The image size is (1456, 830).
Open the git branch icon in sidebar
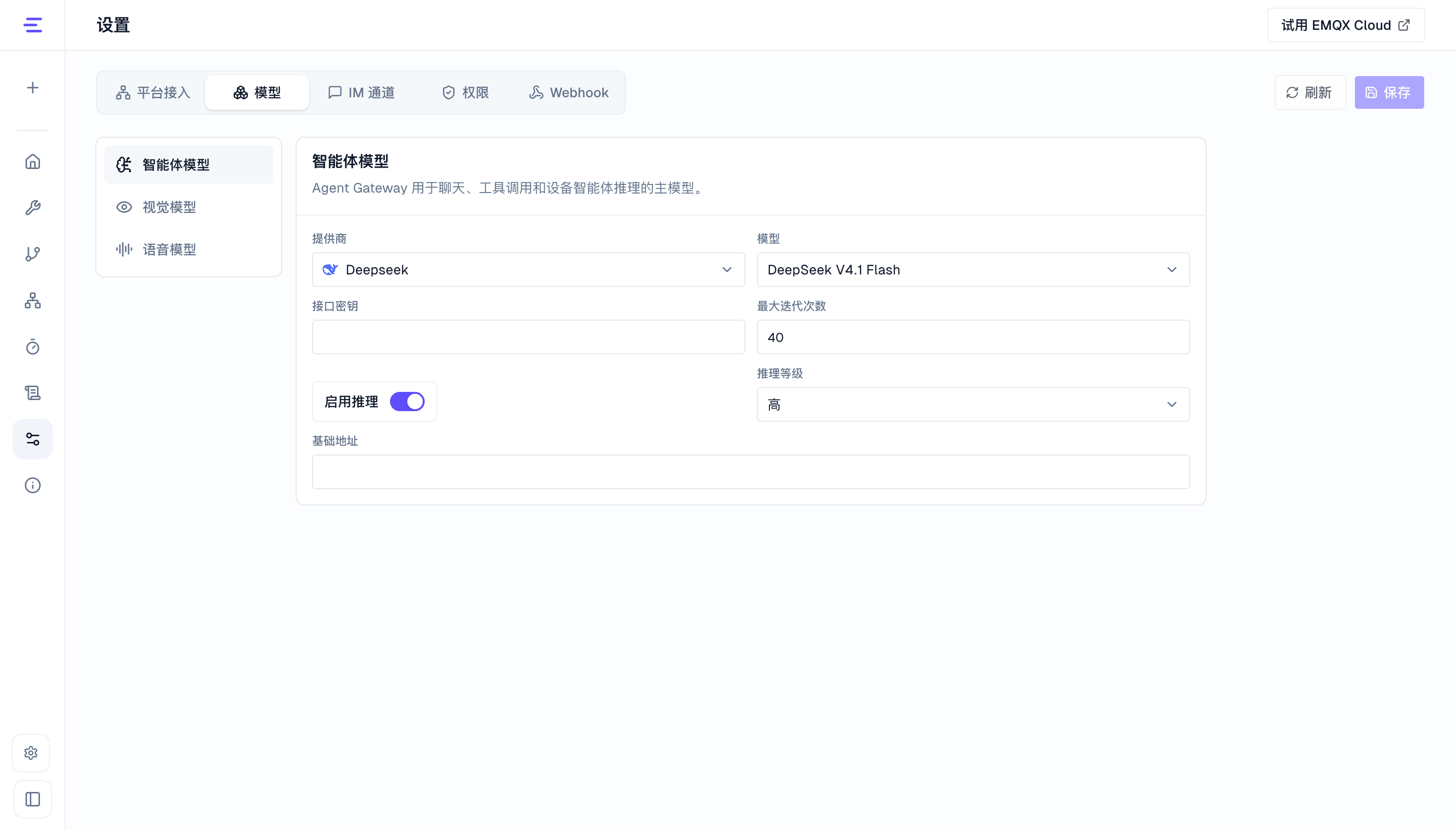[x=32, y=254]
